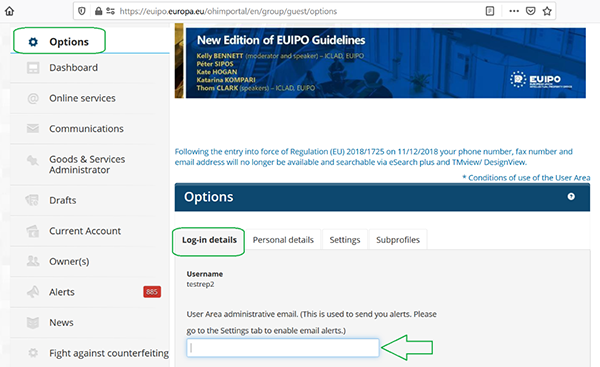Switch to the Subprofiles tab
This screenshot has width=600, height=367.
point(398,240)
